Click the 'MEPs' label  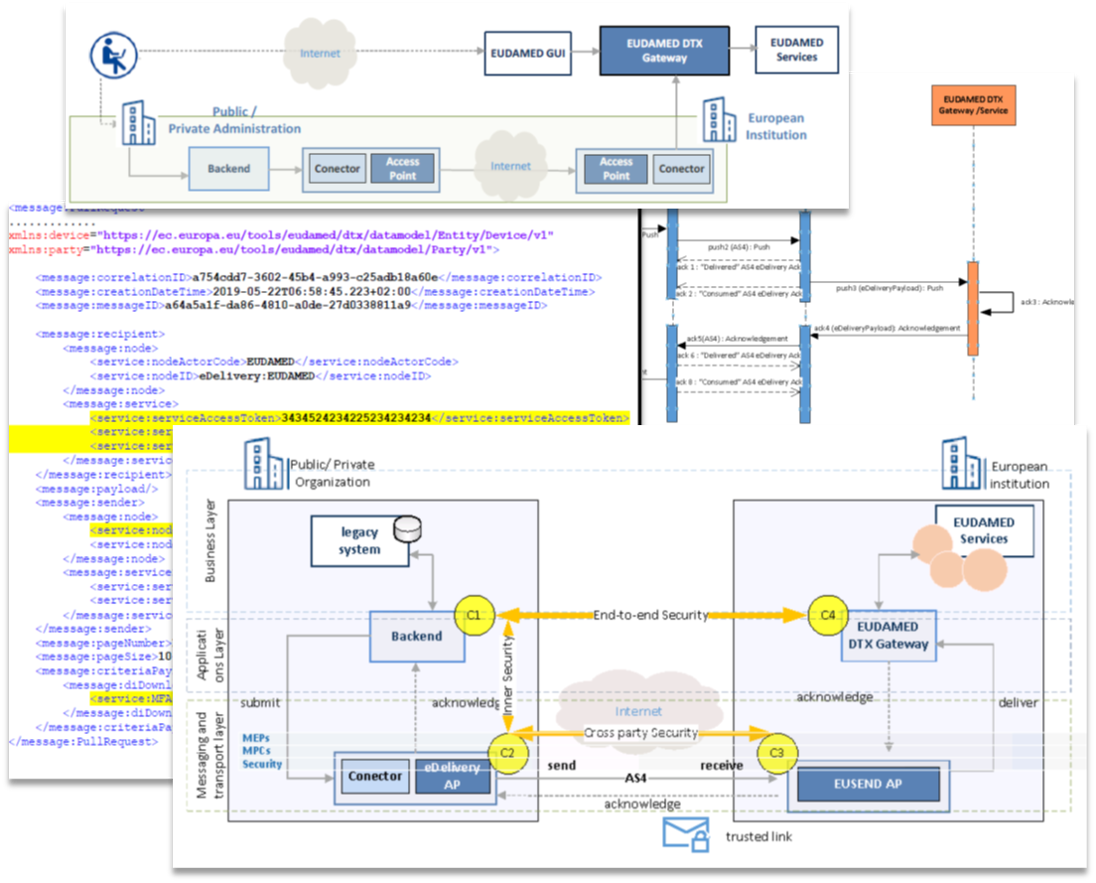(x=256, y=738)
